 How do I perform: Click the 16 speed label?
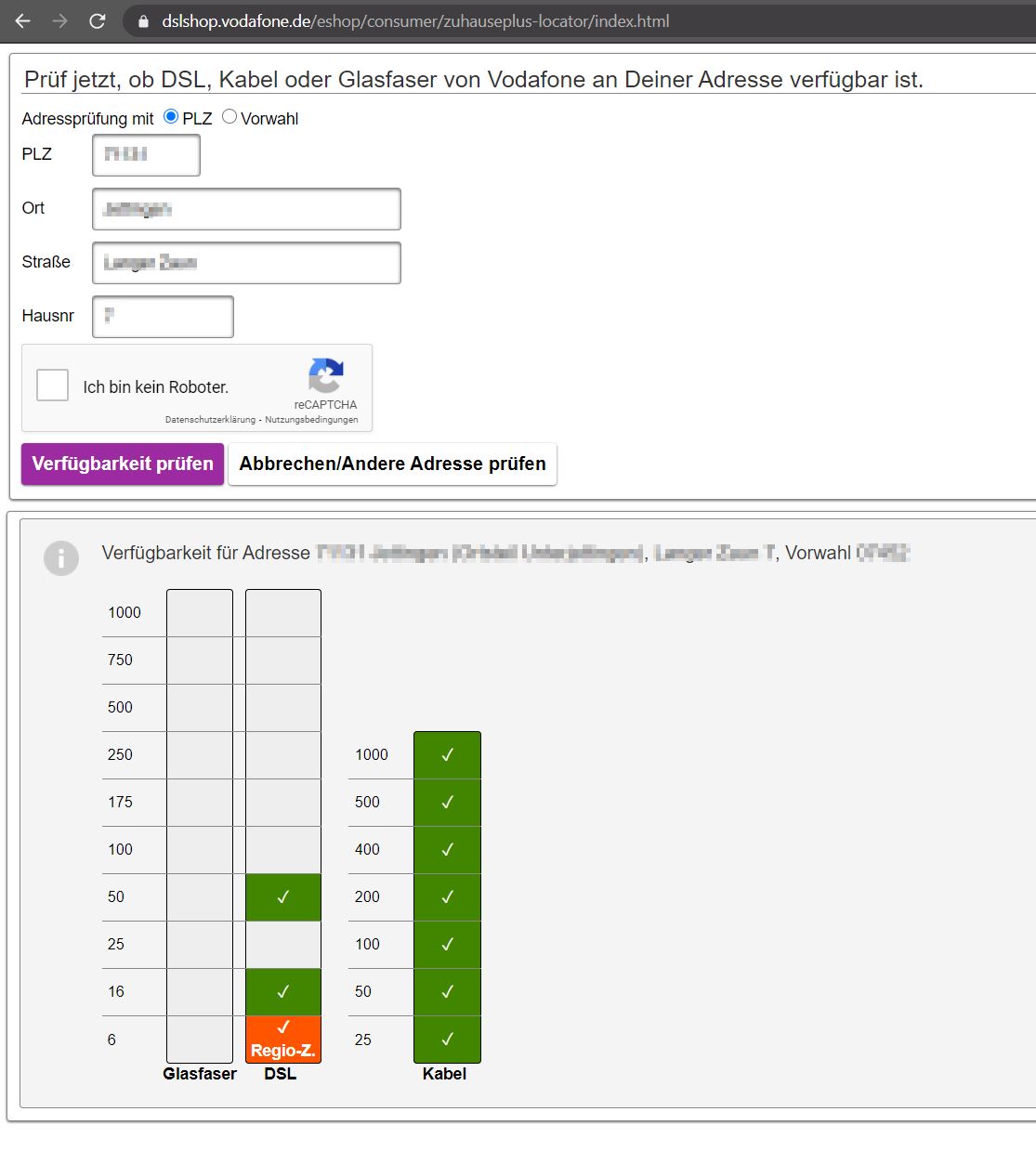pos(116,992)
